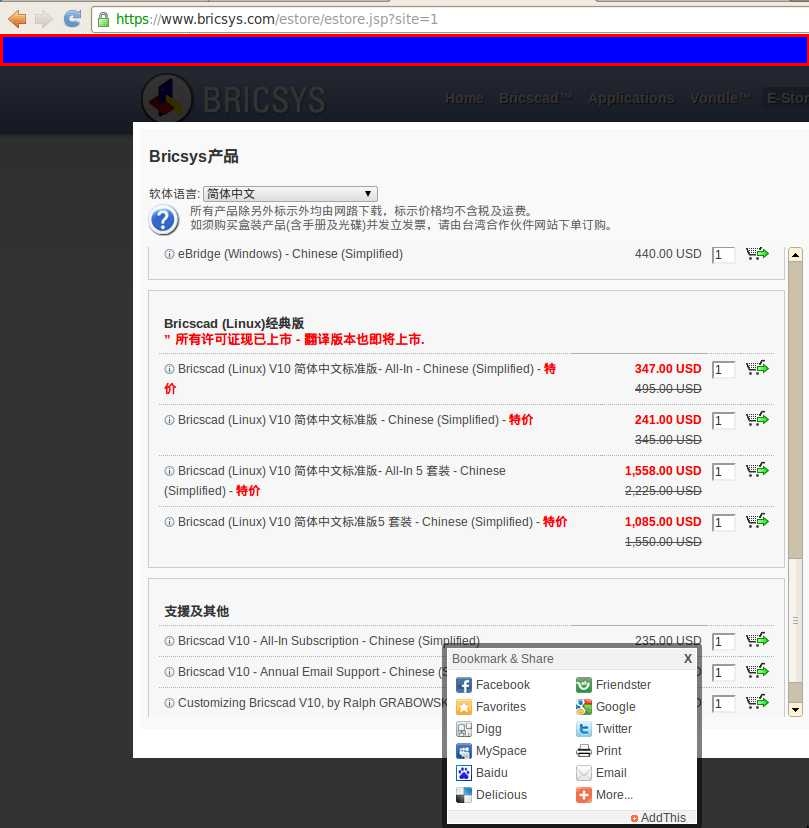Share on MySpace
Image resolution: width=809 pixels, height=828 pixels.
click(491, 751)
